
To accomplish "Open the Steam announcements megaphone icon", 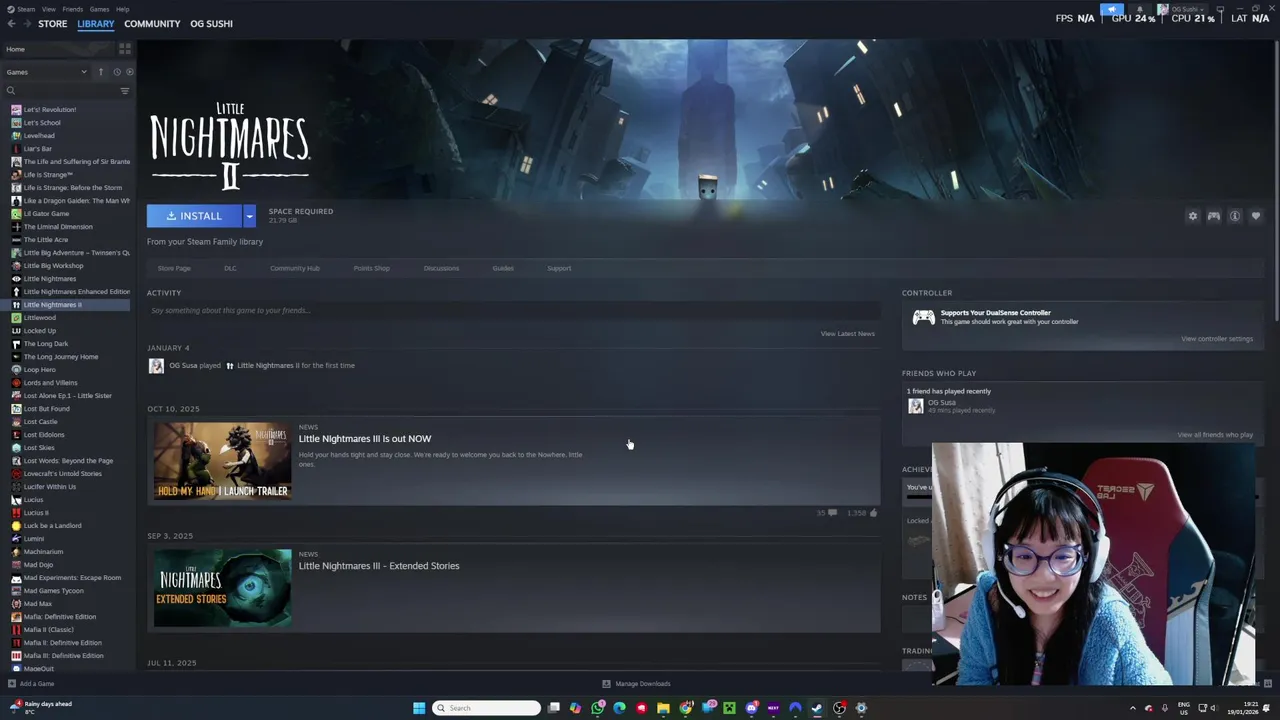I will [x=1112, y=10].
